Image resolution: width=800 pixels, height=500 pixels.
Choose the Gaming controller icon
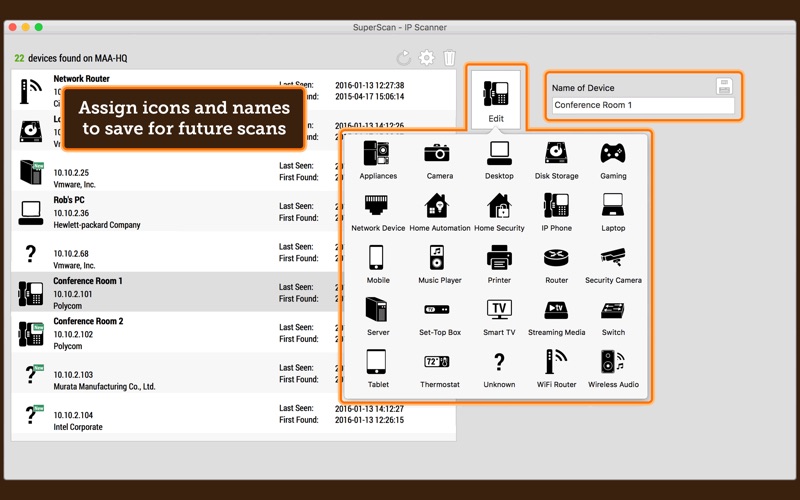613,154
